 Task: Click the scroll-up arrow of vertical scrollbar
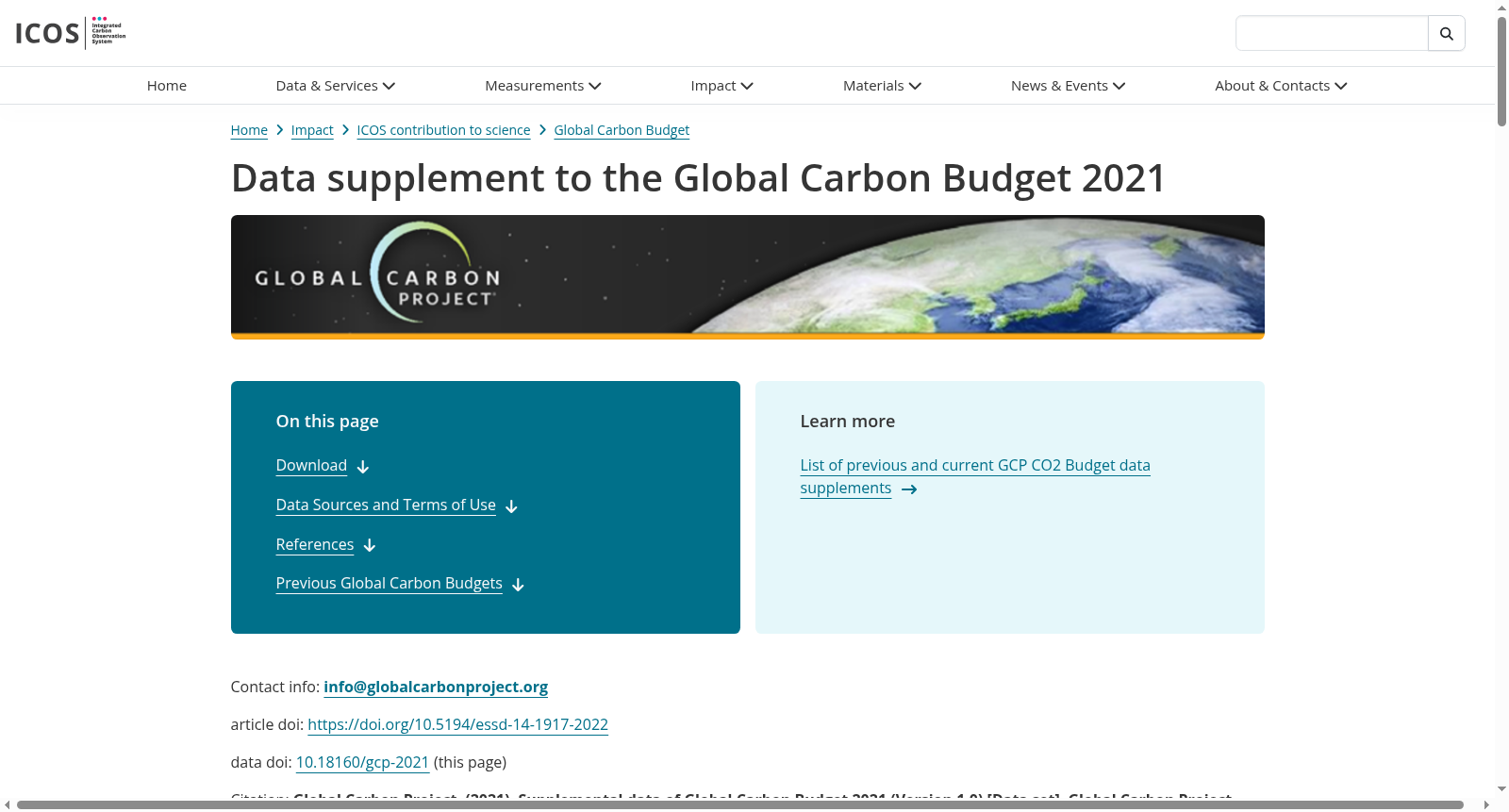click(1501, 8)
